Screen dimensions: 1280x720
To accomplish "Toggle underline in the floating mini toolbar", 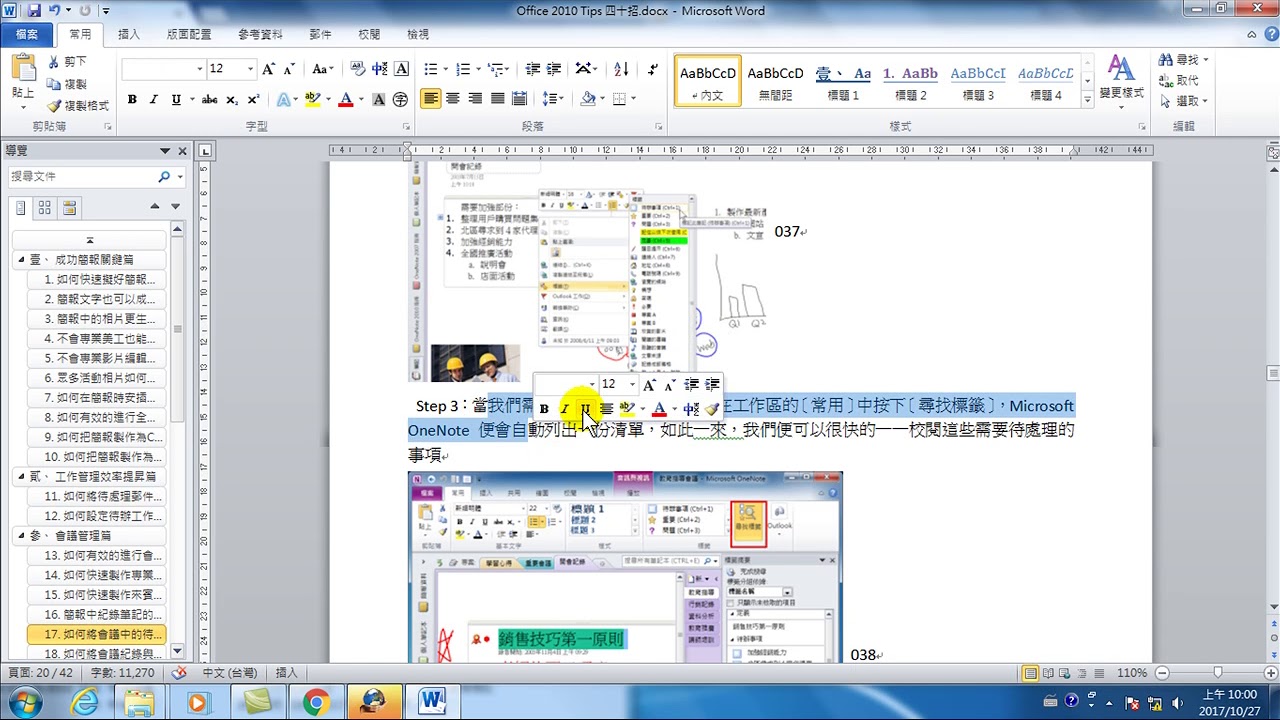I will pos(585,409).
